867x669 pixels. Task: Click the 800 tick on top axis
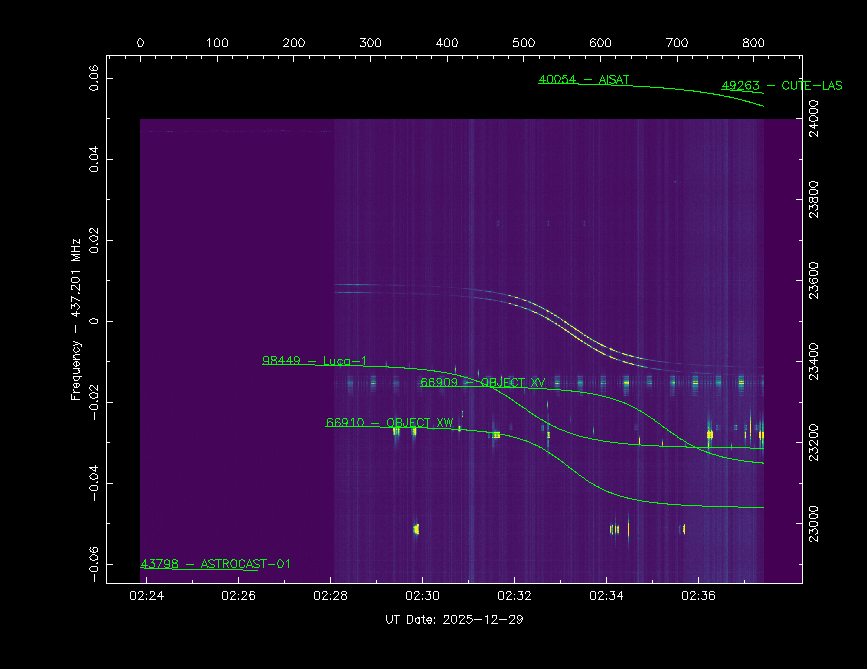click(x=754, y=43)
